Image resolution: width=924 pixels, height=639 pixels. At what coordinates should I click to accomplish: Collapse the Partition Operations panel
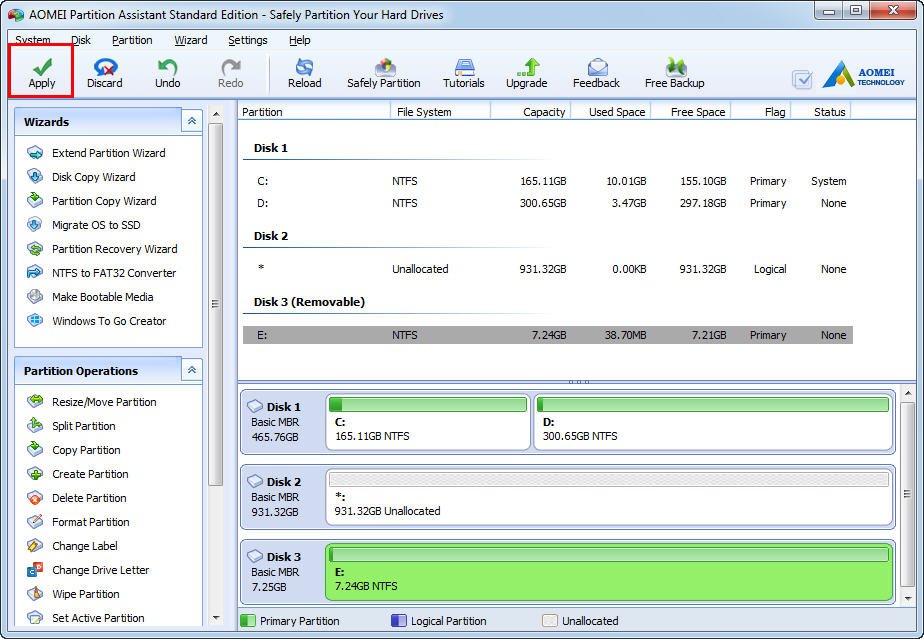[x=191, y=370]
